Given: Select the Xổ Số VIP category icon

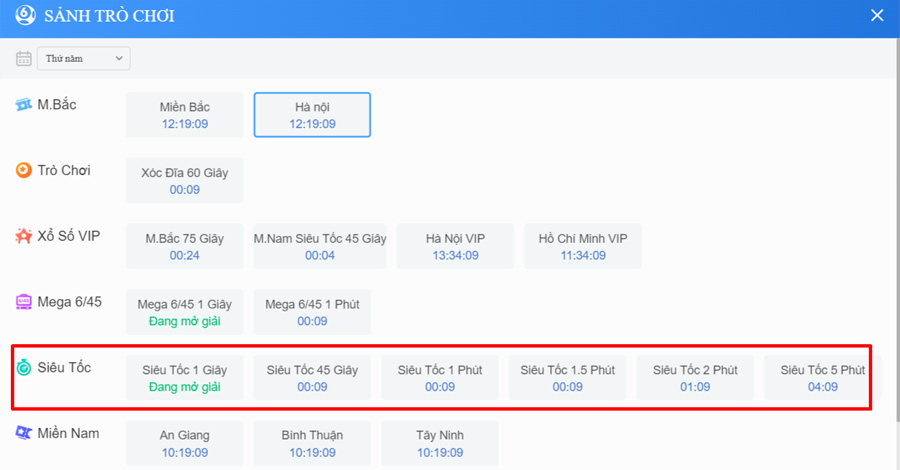Looking at the screenshot, I should pyautogui.click(x=24, y=236).
